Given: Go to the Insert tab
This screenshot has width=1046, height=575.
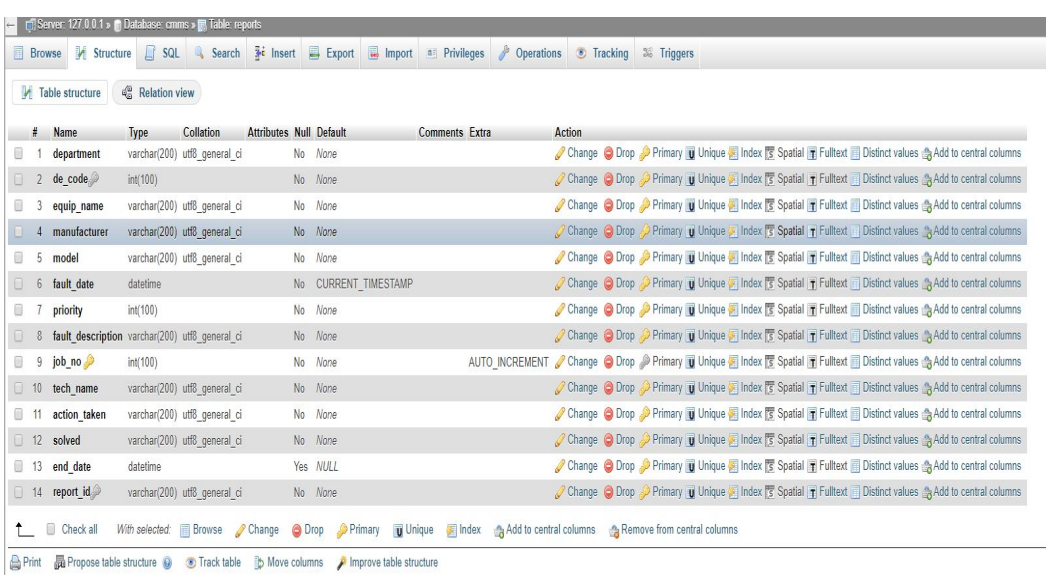Looking at the screenshot, I should click(x=275, y=53).
